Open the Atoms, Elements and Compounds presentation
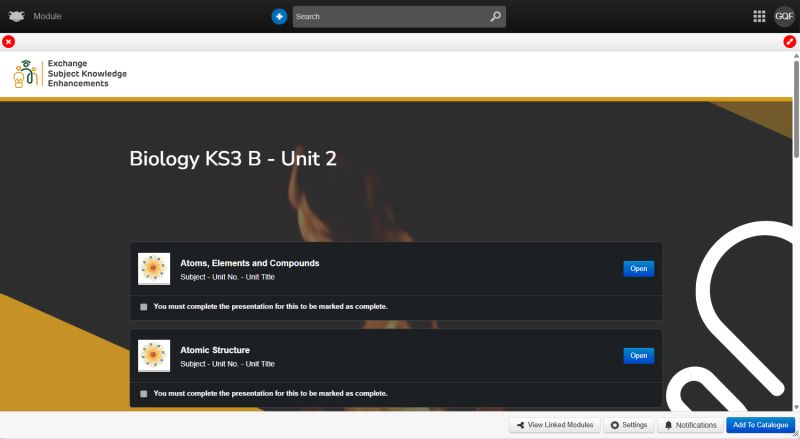Image resolution: width=800 pixels, height=439 pixels. (x=638, y=268)
